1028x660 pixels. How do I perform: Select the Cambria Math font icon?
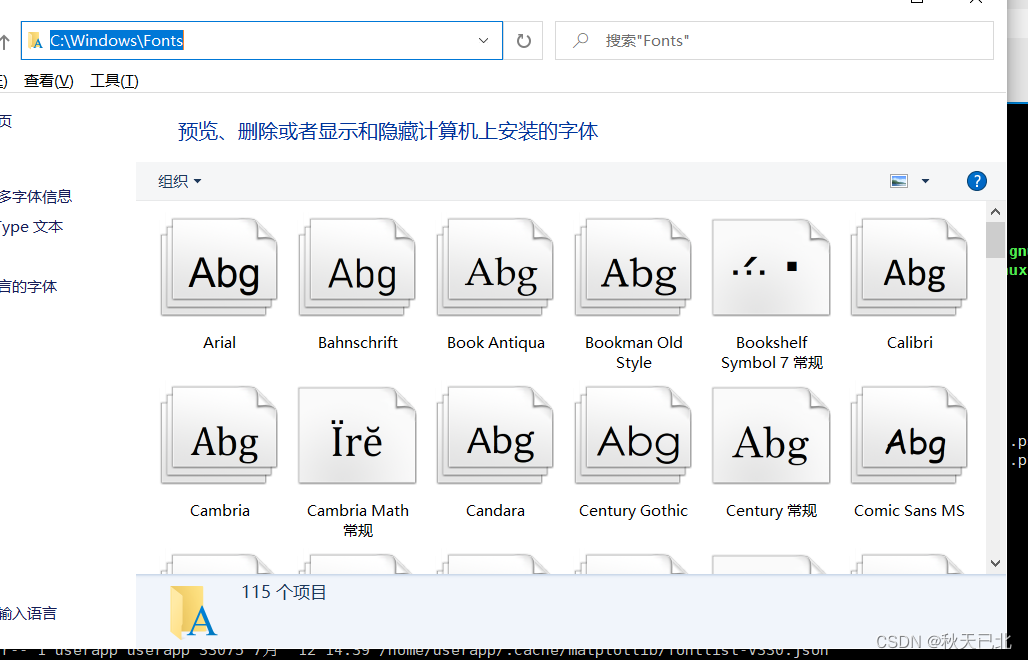click(x=357, y=435)
